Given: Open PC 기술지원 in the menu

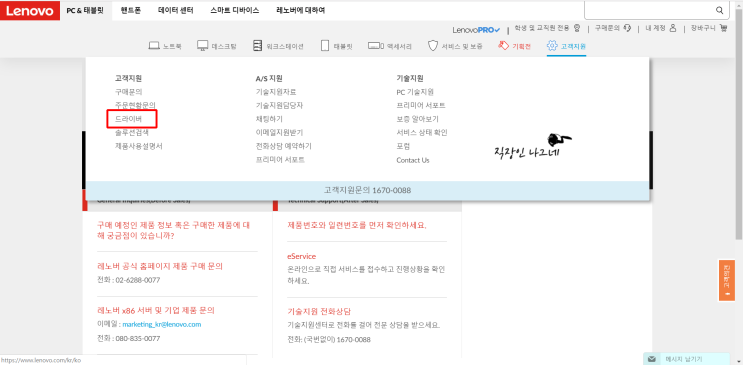Looking at the screenshot, I should pos(415,92).
